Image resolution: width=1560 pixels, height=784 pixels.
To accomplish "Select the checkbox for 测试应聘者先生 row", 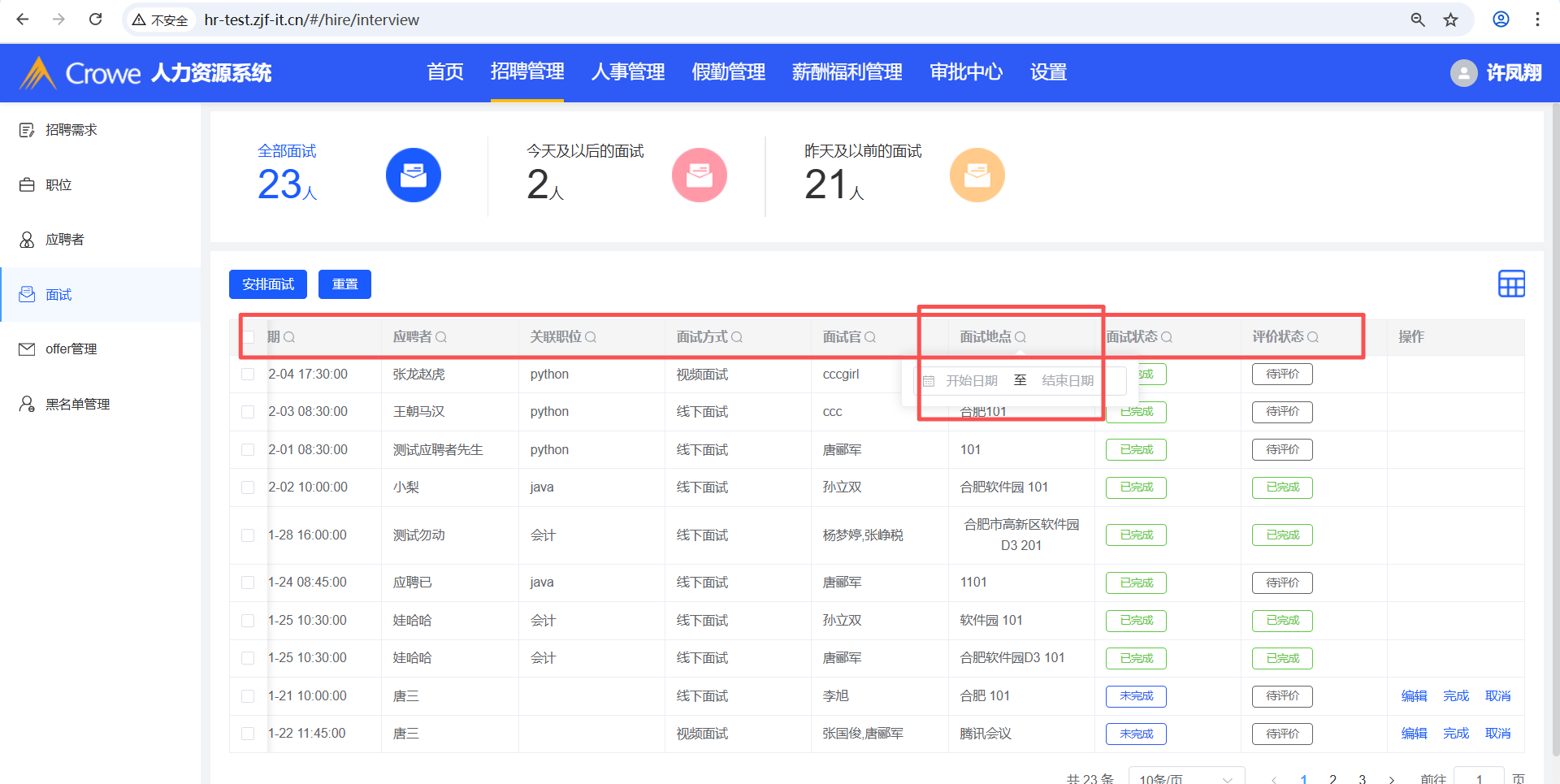I will (248, 450).
